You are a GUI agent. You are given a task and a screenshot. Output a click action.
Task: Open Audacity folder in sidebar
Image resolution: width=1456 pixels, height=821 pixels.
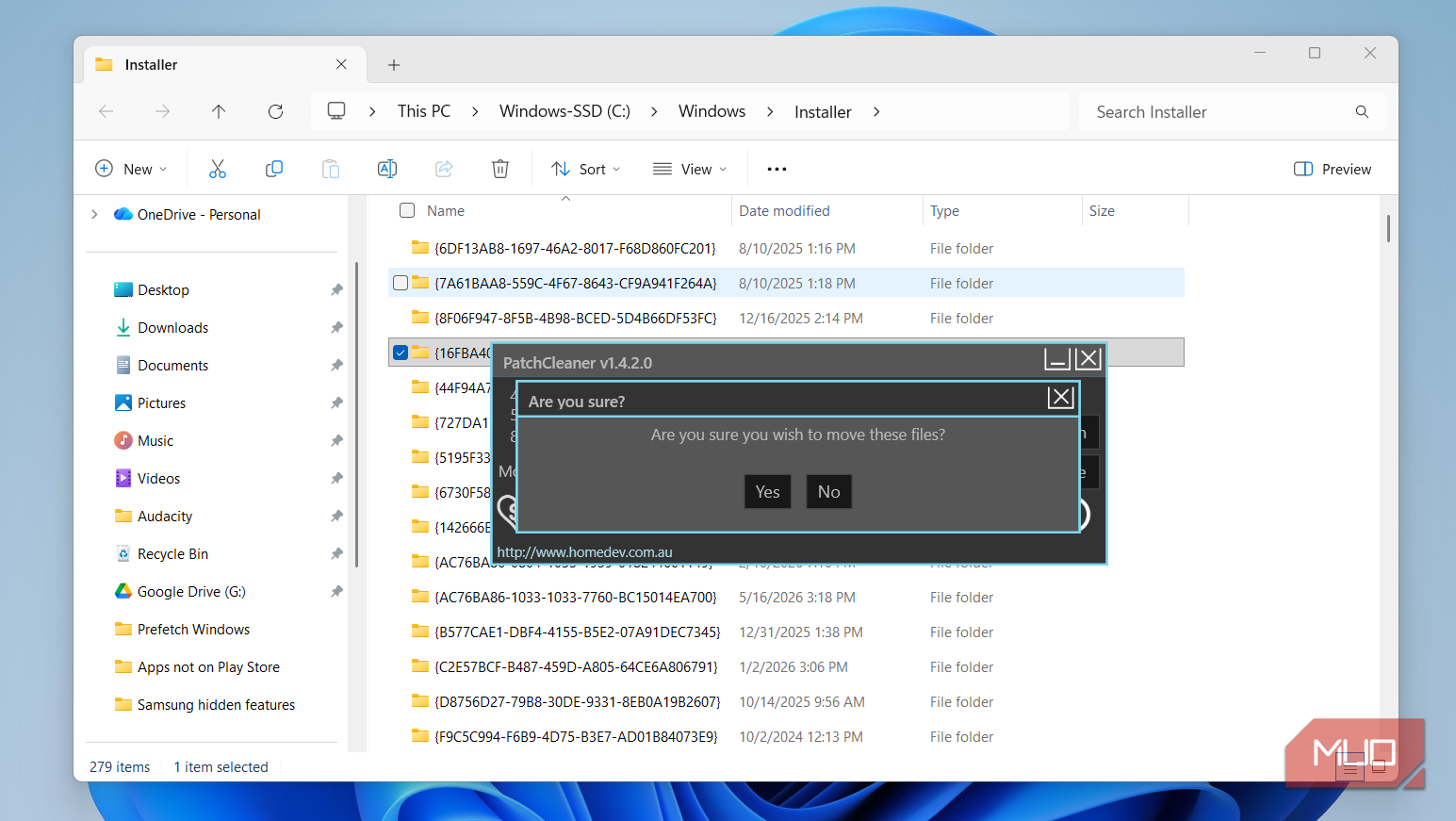coord(165,517)
